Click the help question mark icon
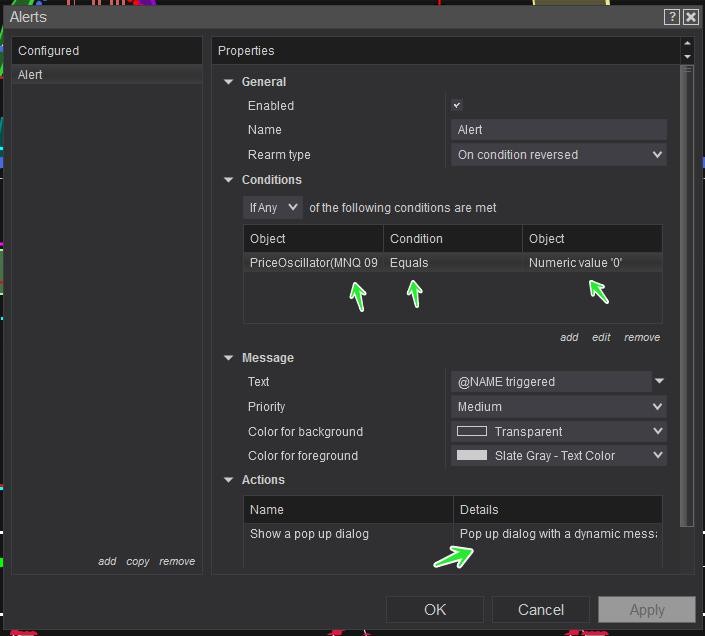The width and height of the screenshot is (705, 636). click(671, 17)
